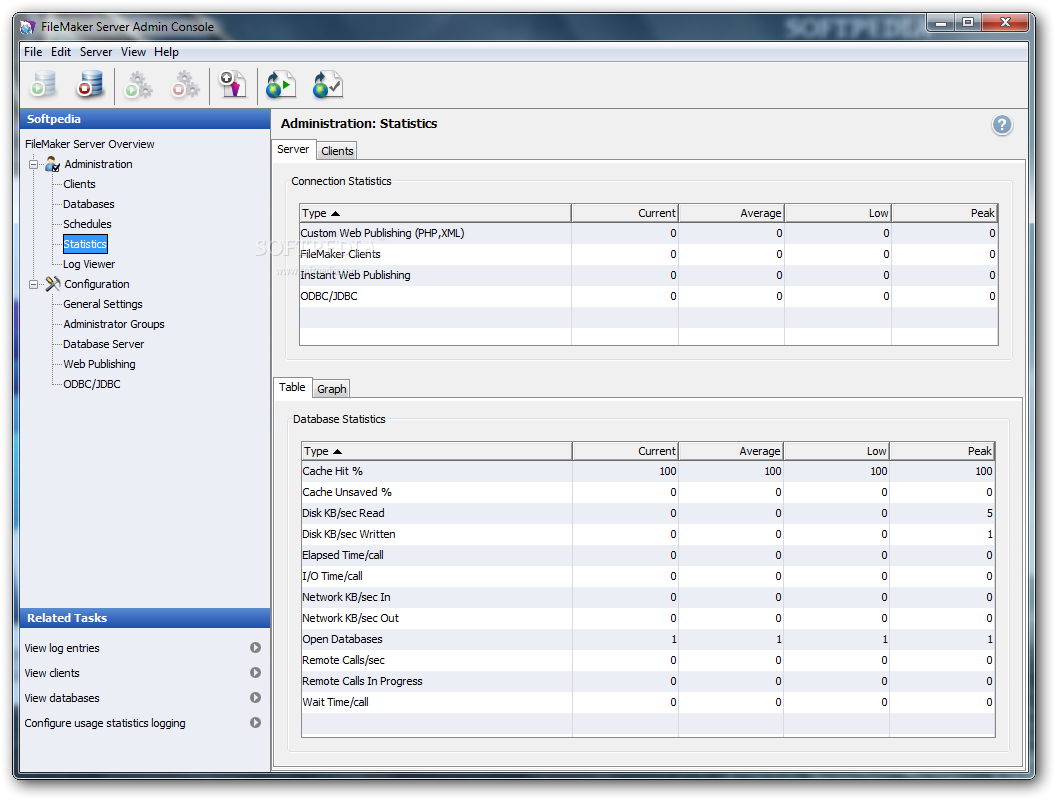Click the Stop Database Server toolbar icon

[90, 86]
